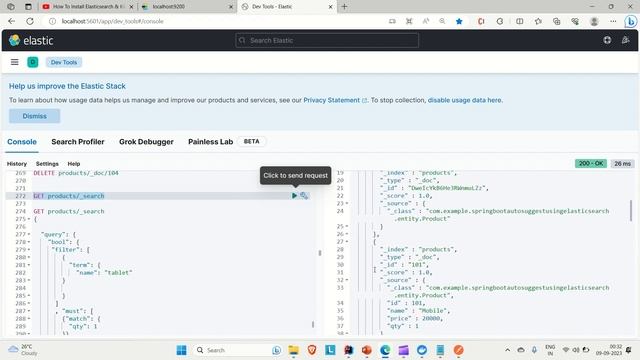Viewport: 640px width, 360px height.
Task: Open the green D space avatar
Action: pyautogui.click(x=33, y=62)
